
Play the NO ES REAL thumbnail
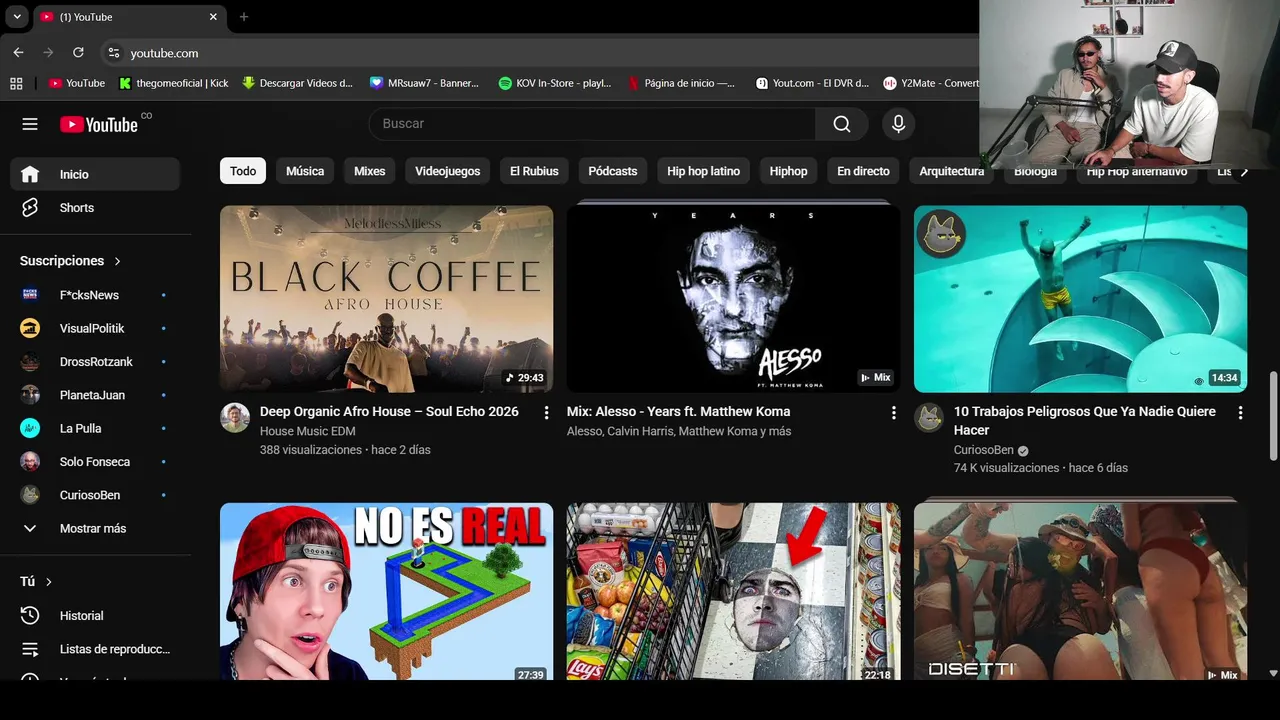pyautogui.click(x=386, y=591)
